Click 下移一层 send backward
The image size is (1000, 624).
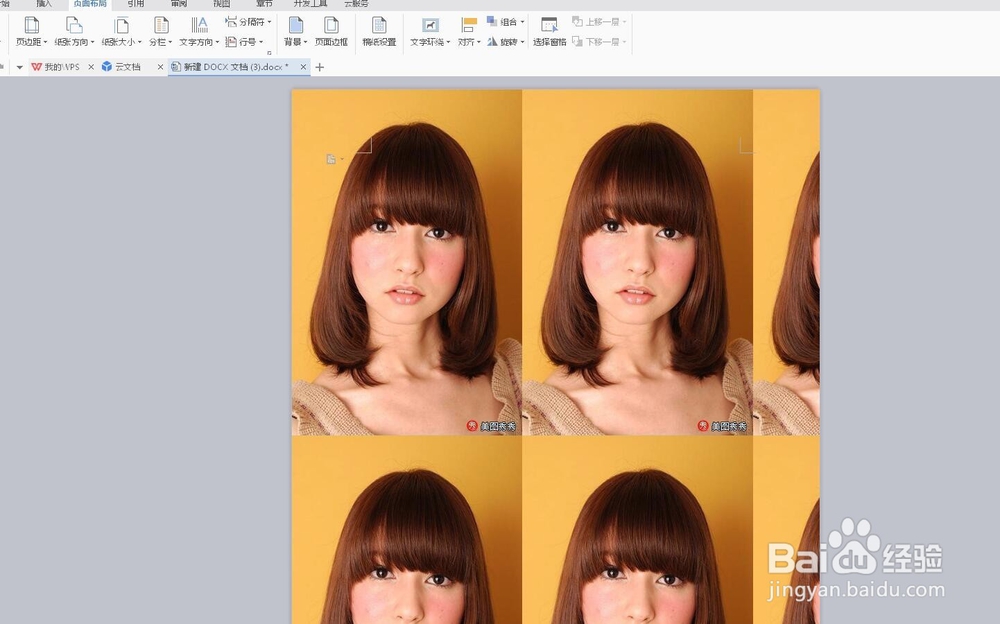click(x=598, y=41)
